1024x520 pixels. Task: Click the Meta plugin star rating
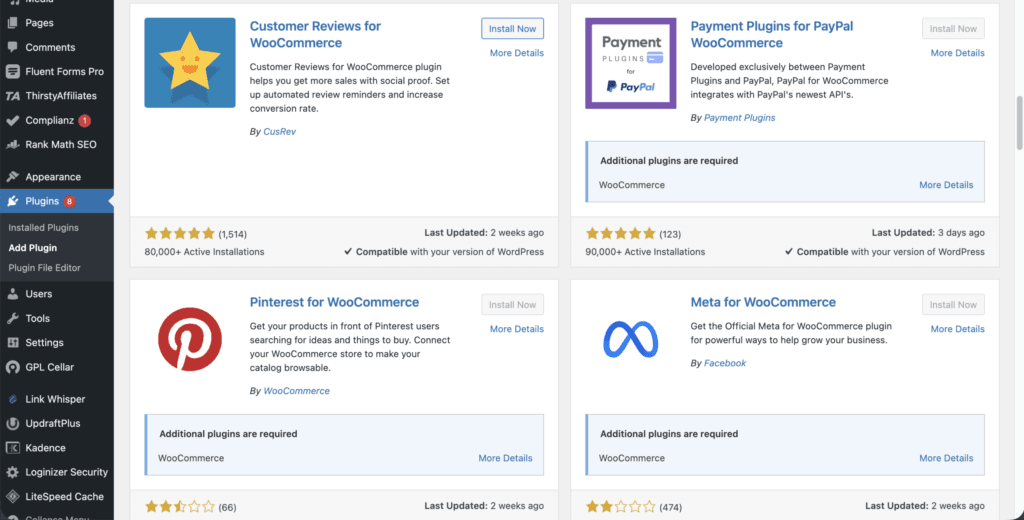click(x=620, y=506)
